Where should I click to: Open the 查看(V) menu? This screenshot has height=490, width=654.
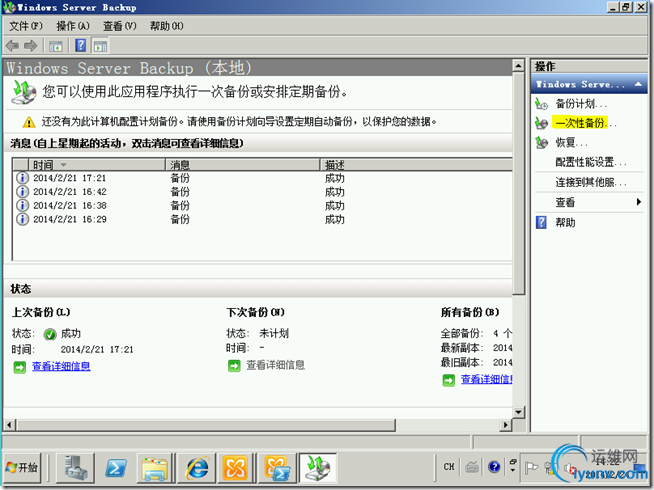pos(120,26)
